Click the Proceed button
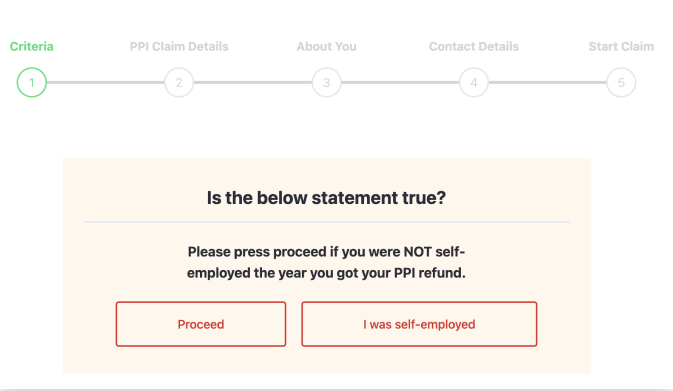Image resolution: width=673 pixels, height=391 pixels. point(201,324)
